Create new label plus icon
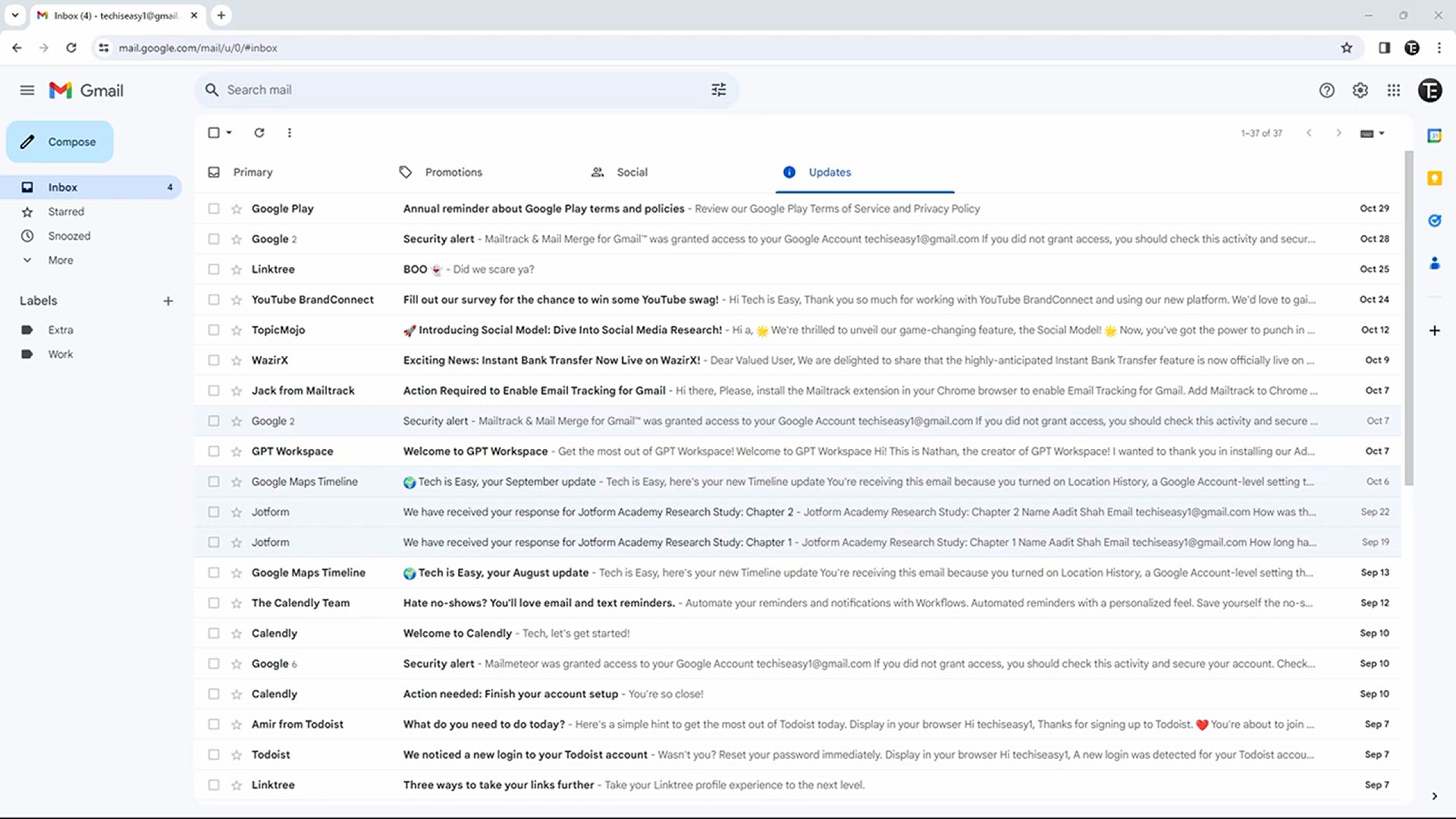Viewport: 1456px width, 819px height. click(168, 301)
